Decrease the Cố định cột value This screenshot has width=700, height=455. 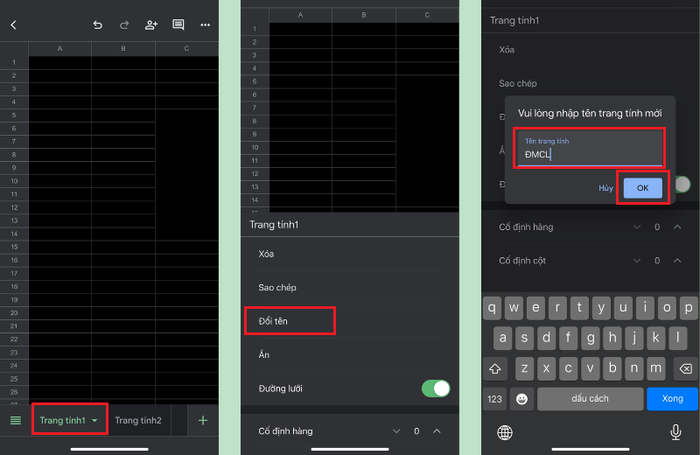point(637,260)
